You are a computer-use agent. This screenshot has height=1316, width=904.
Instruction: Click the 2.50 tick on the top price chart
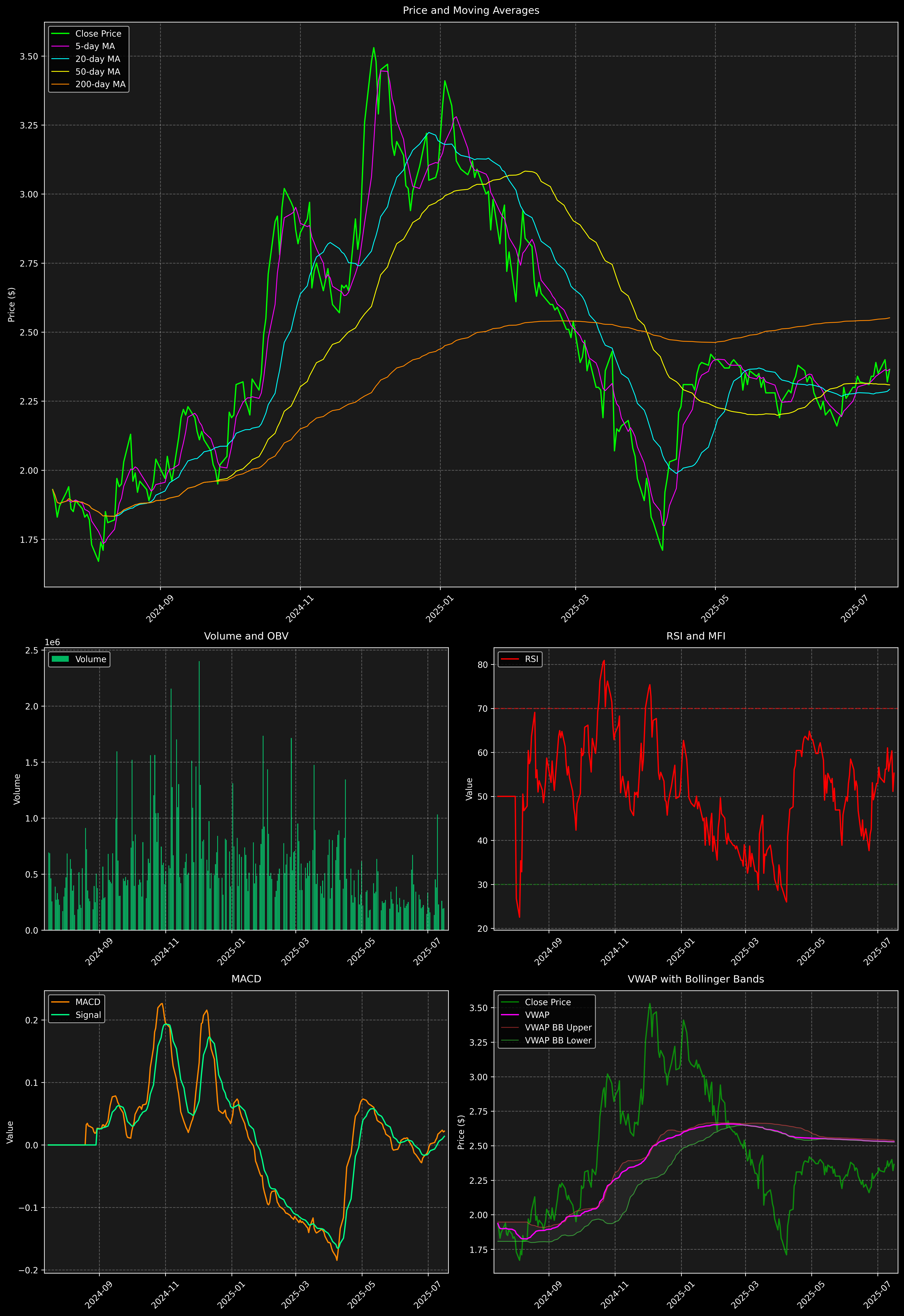tap(29, 332)
